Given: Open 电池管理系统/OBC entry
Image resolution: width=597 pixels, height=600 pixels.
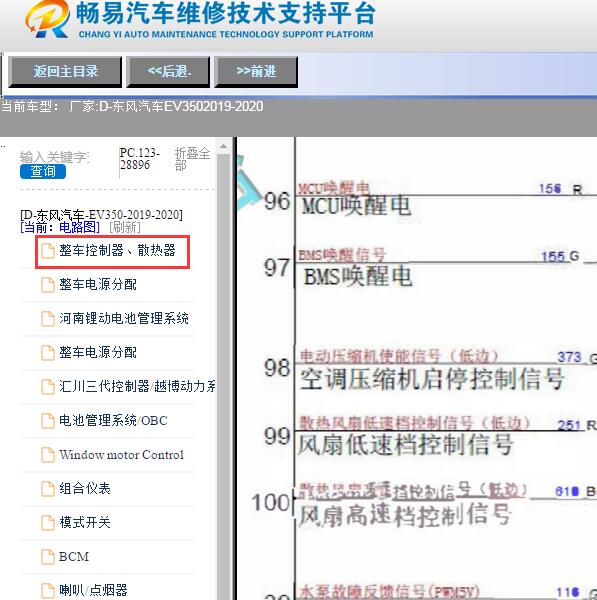Looking at the screenshot, I should click(x=113, y=421).
